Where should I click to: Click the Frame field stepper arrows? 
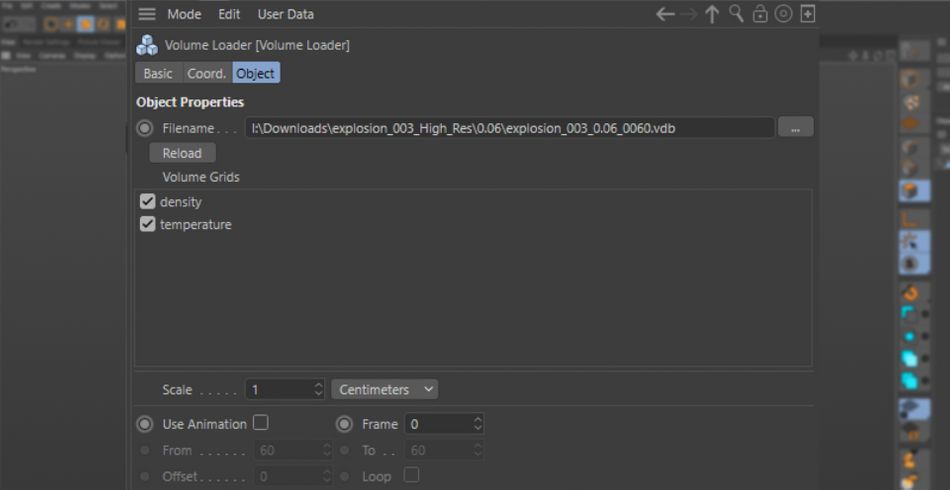point(477,424)
